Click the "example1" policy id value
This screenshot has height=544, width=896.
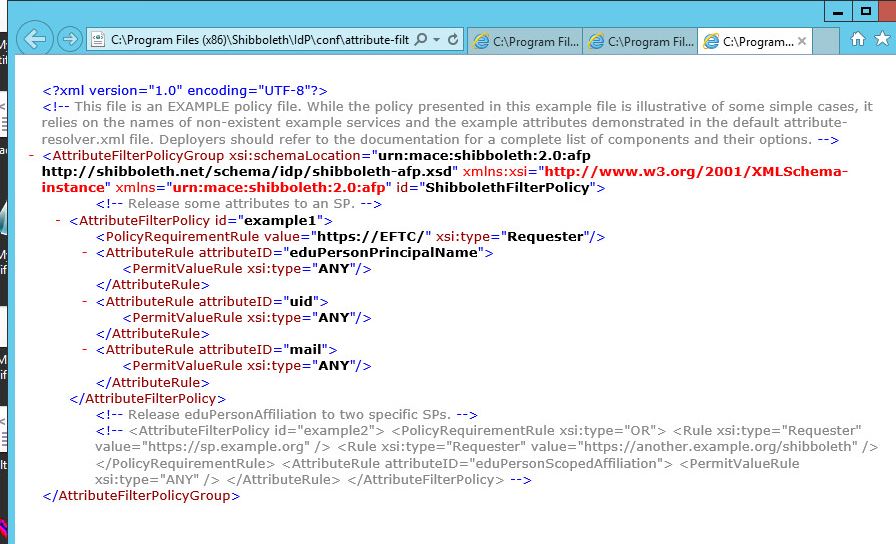(280, 221)
